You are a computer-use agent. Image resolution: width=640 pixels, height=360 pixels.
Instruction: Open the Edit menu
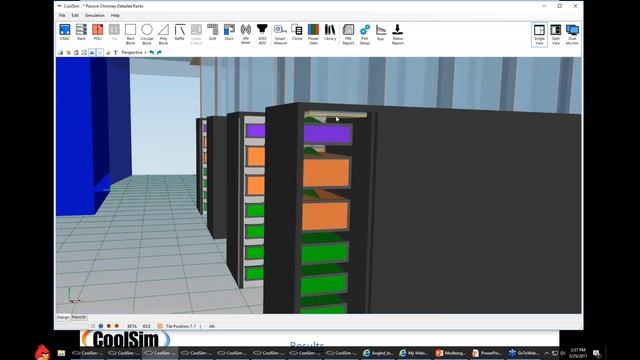75,16
